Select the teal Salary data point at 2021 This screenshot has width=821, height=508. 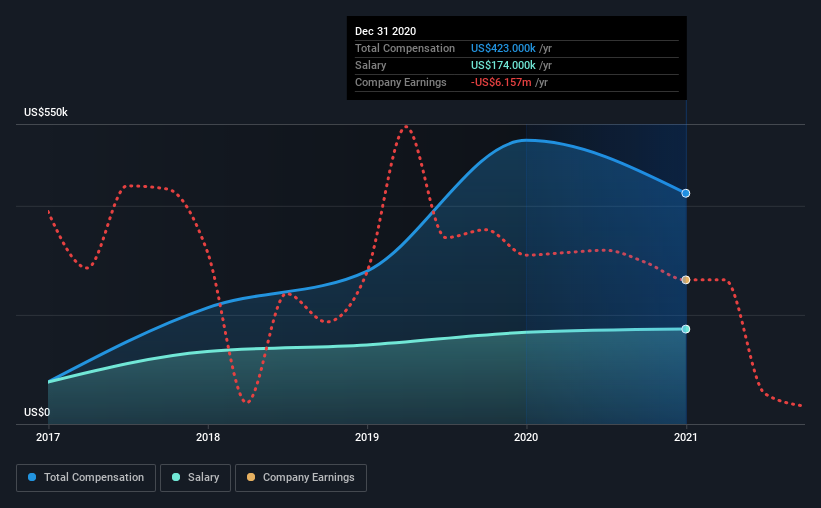[x=685, y=329]
